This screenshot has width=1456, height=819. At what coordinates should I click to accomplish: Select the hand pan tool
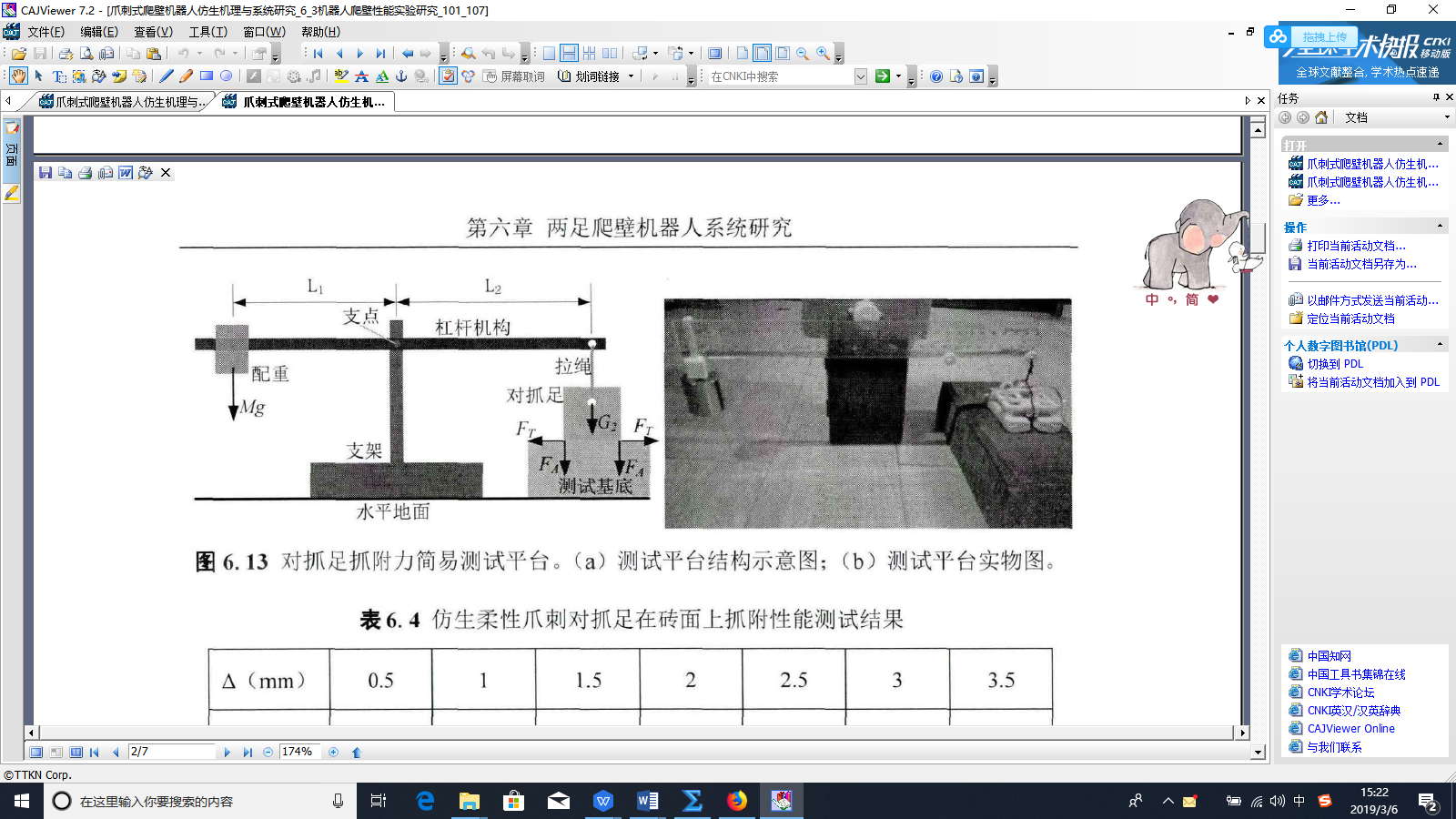[x=18, y=76]
